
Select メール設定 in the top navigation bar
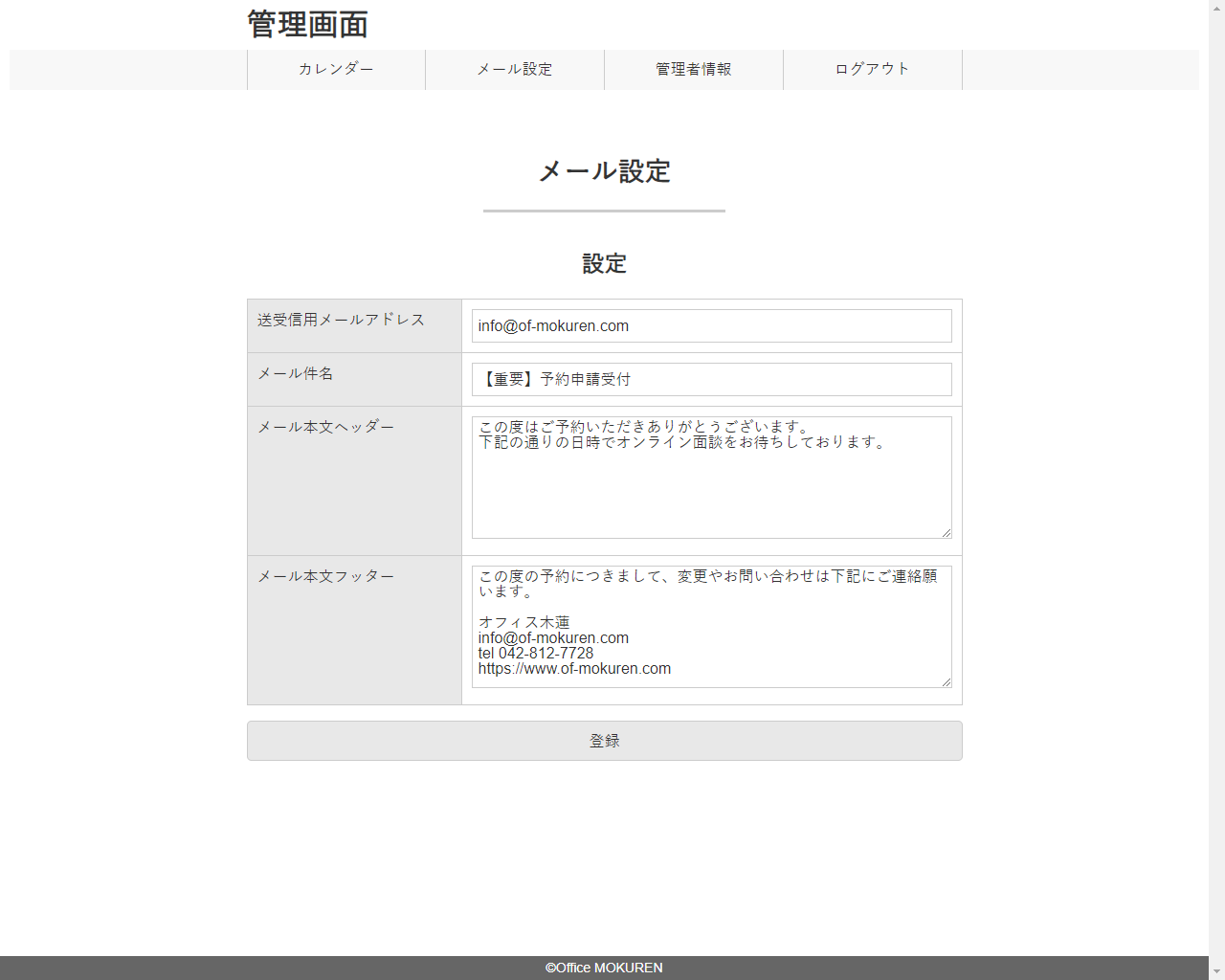pos(515,70)
